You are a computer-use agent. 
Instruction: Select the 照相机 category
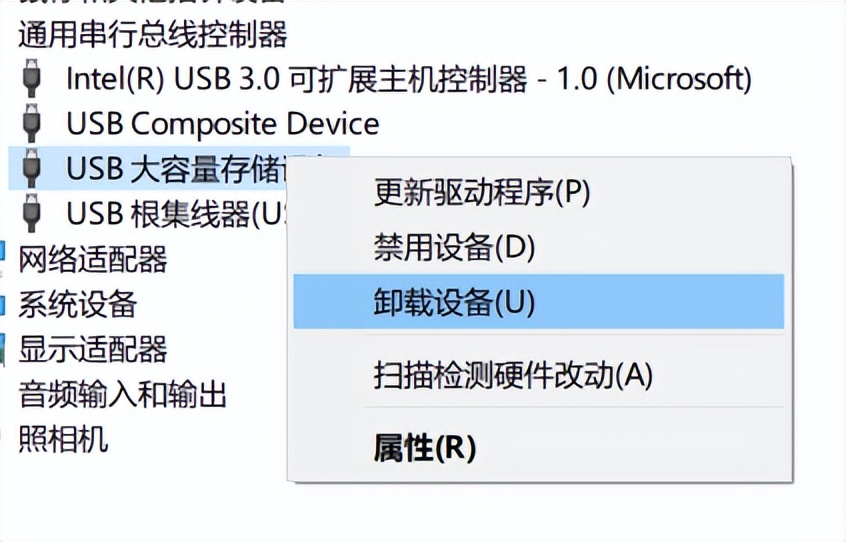pos(63,438)
